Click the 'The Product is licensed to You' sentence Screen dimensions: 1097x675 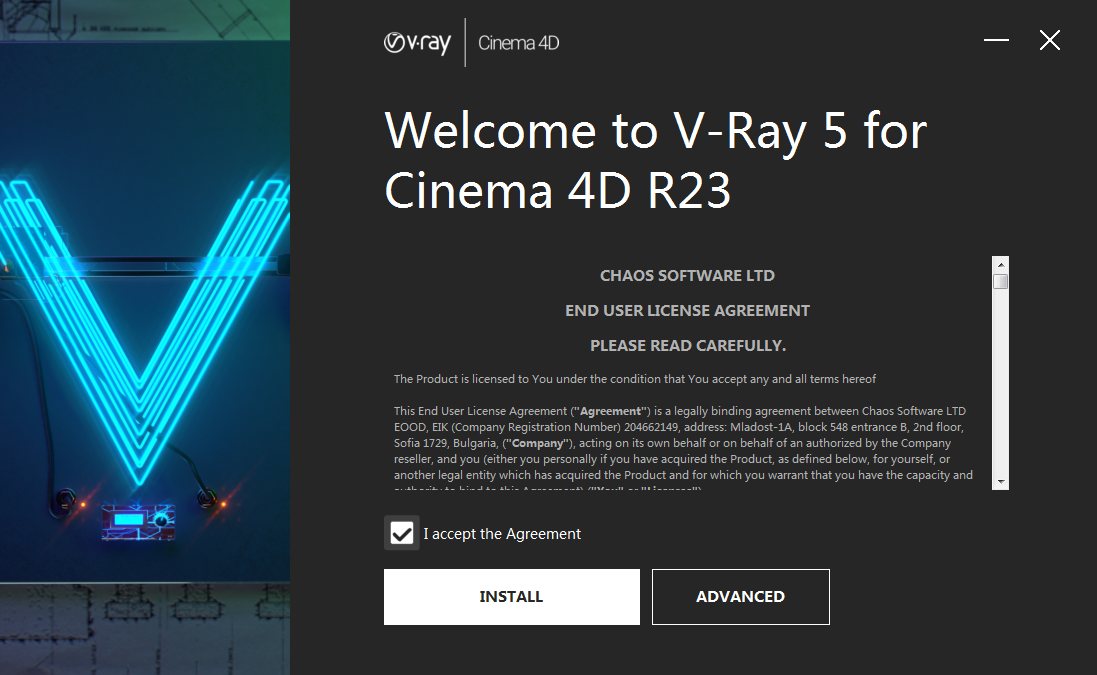[634, 379]
